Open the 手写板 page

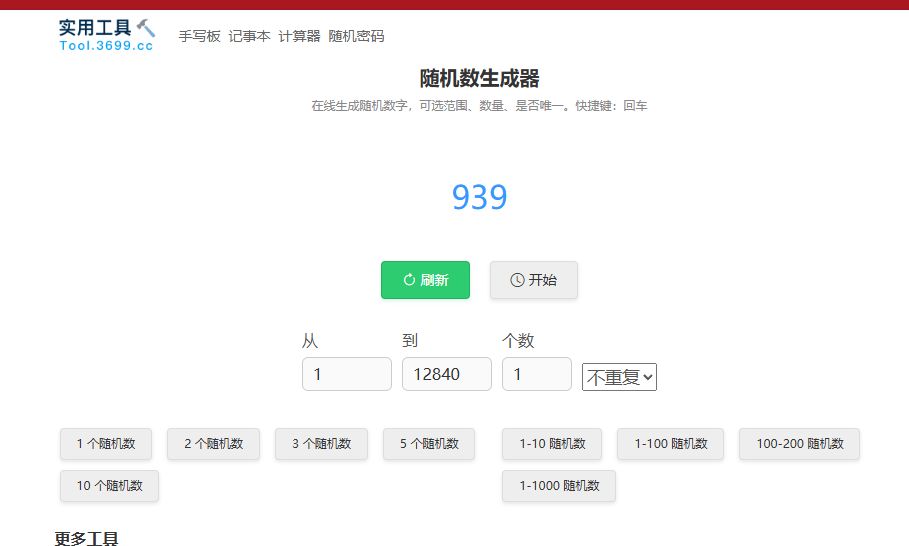tap(199, 37)
